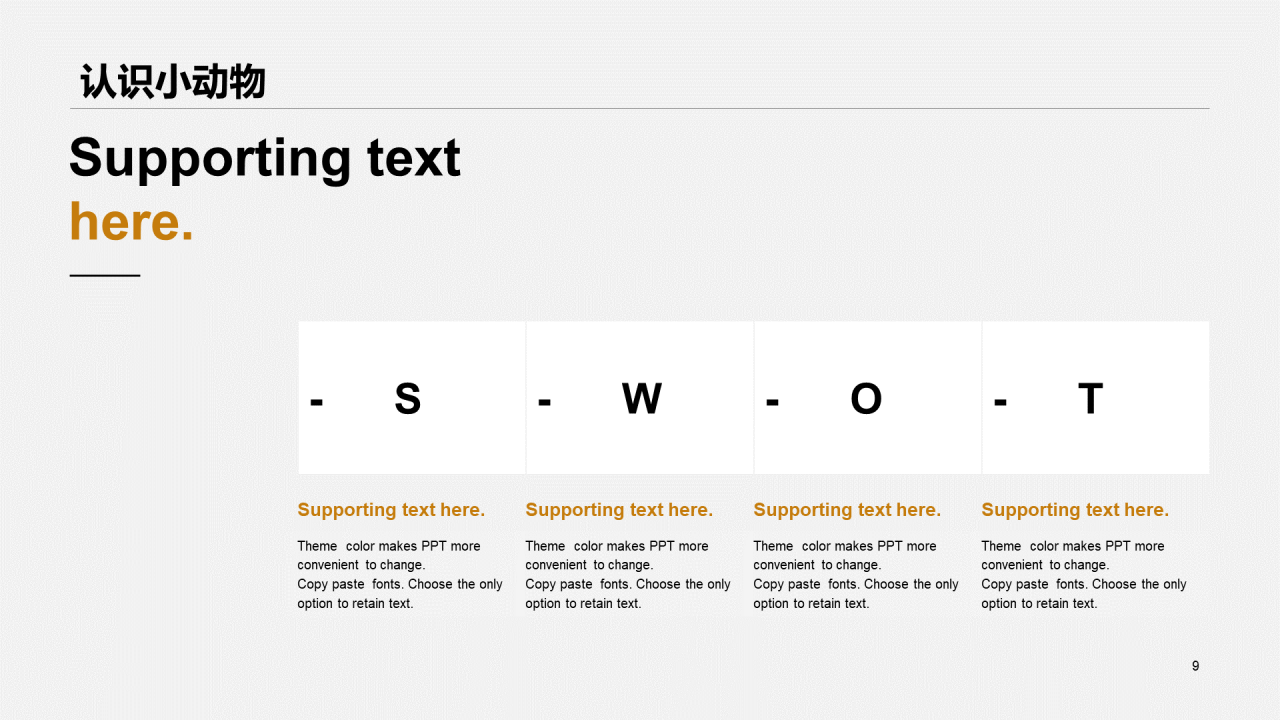
Task: Select orange "Supporting text here." under T
Action: point(1075,510)
